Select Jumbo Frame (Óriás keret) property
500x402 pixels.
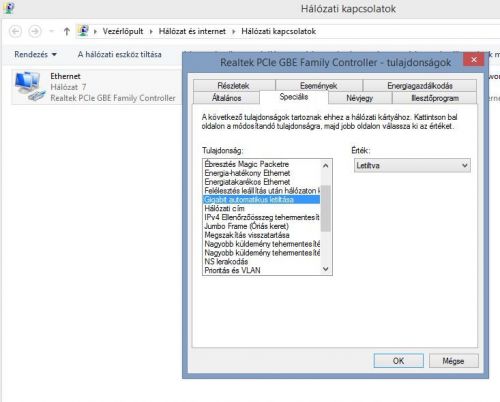coord(262,226)
